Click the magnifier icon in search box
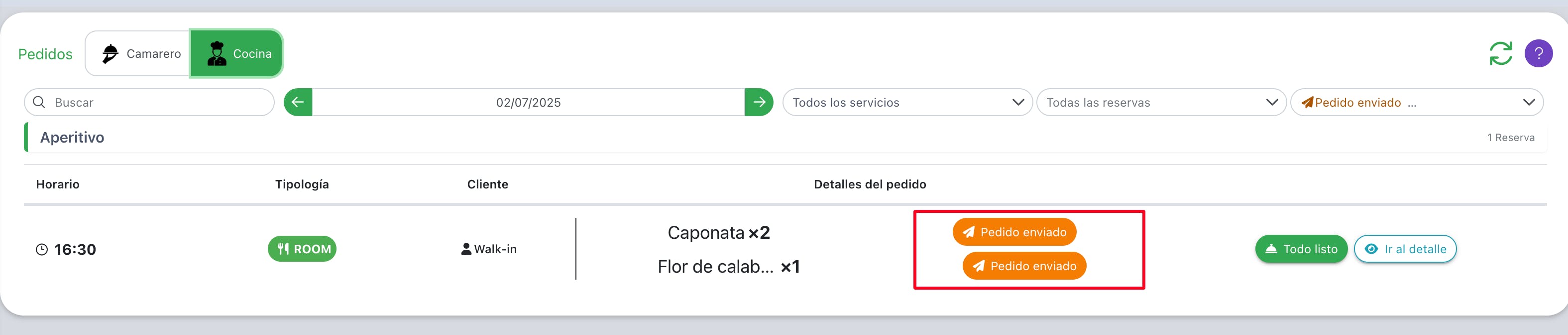 39,102
